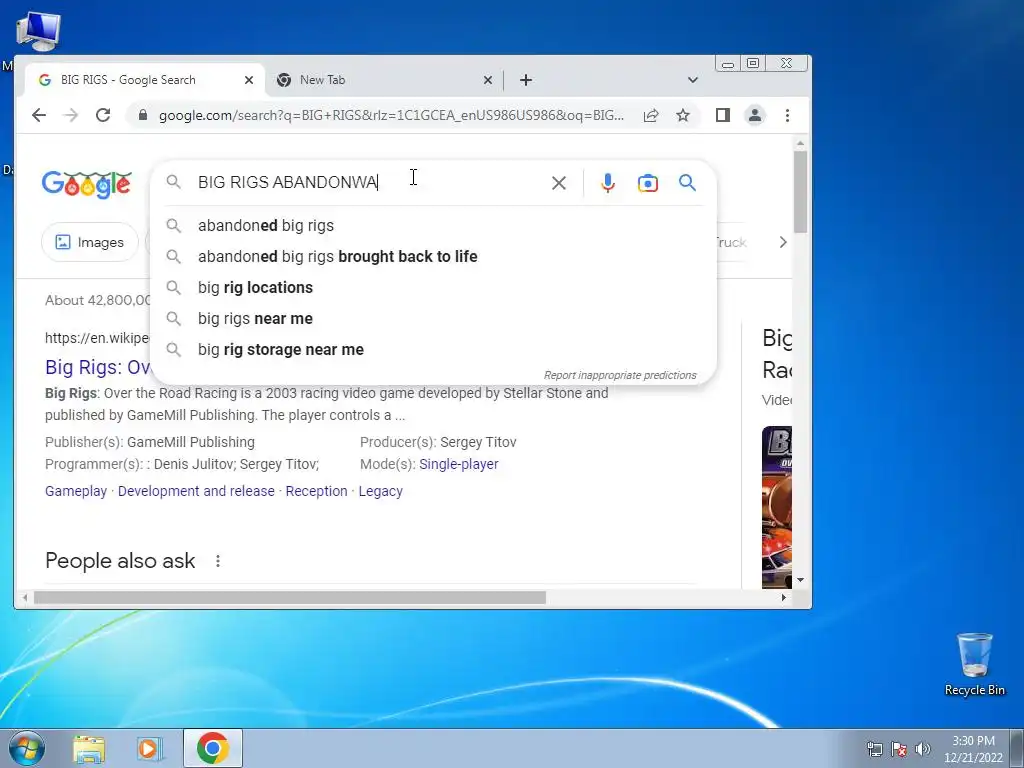Click the vertical scrollbar thumb

click(800, 191)
